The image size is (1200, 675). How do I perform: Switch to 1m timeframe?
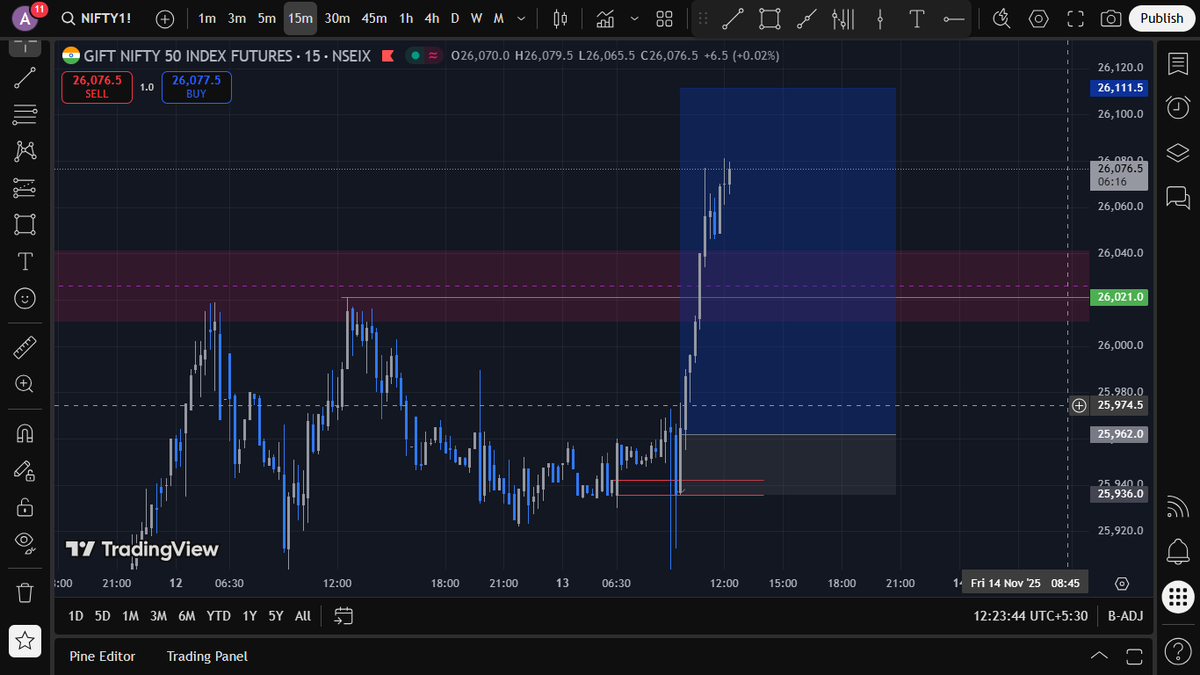207,18
